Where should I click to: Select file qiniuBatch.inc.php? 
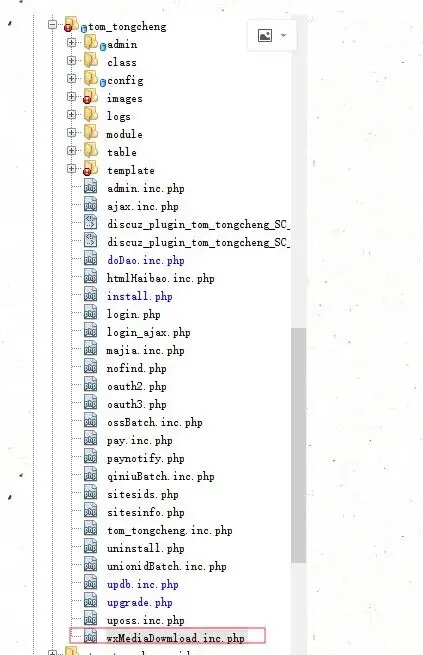(161, 477)
